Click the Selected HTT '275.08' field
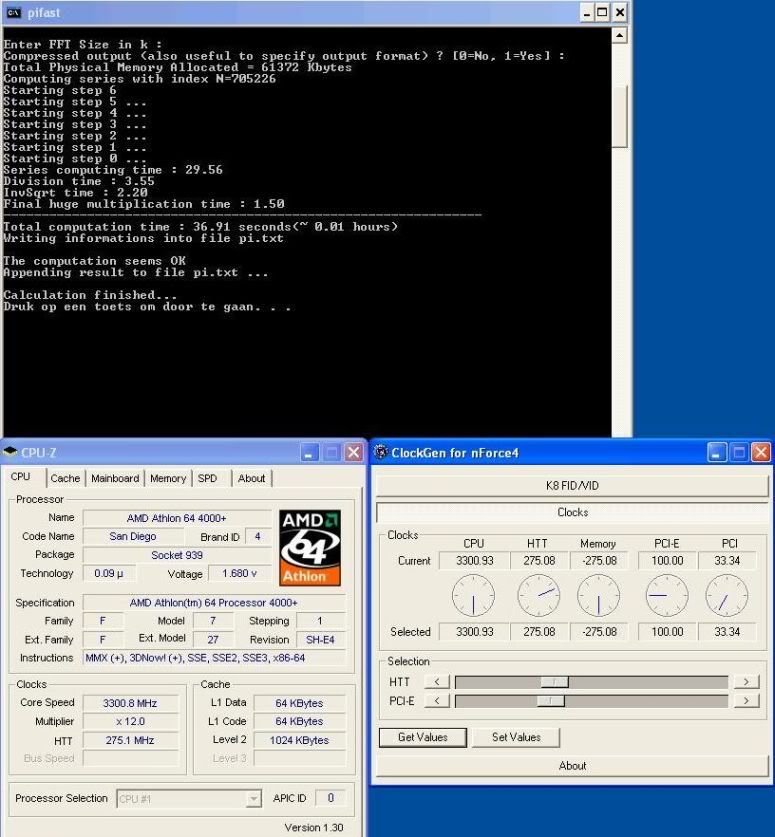Screen dimensions: 775x837 539,632
